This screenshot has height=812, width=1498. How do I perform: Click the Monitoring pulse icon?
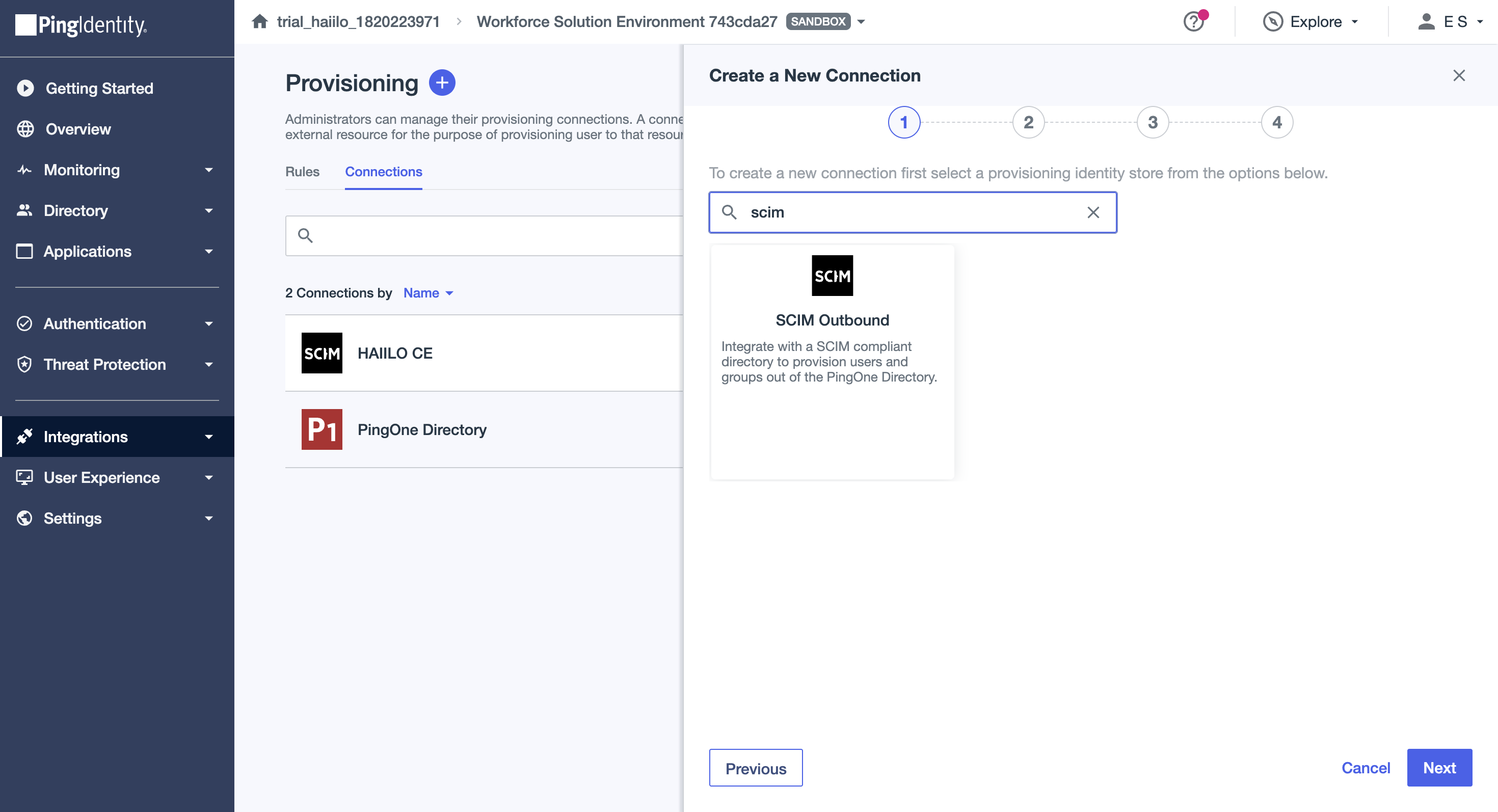click(24, 170)
